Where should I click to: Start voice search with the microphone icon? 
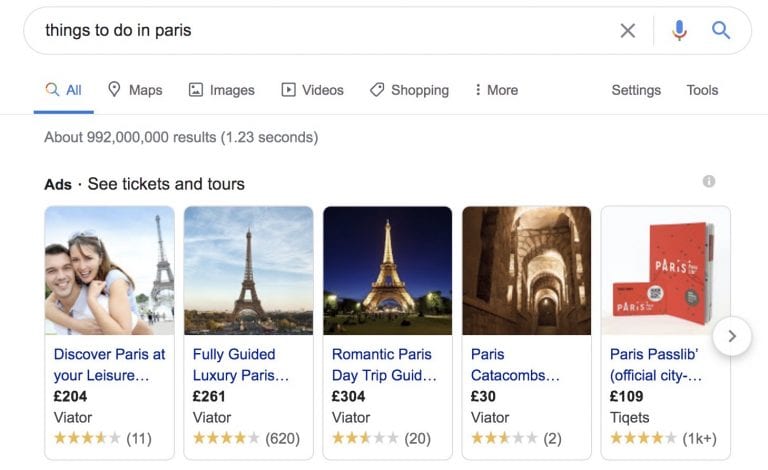coord(679,30)
